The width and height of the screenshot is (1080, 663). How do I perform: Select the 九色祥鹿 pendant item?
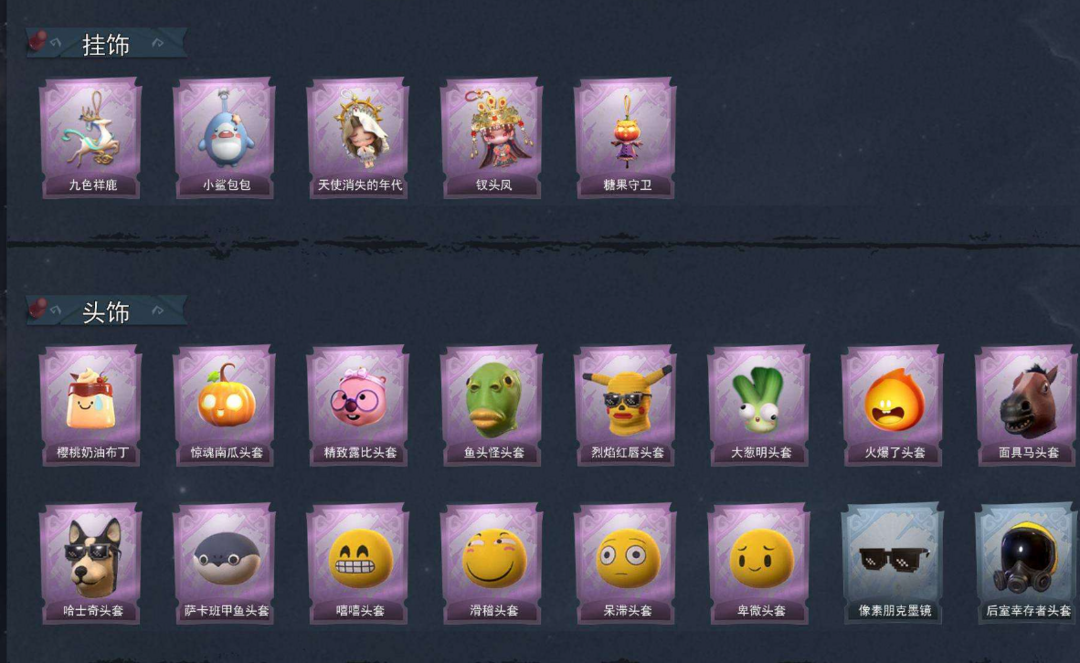[92, 138]
